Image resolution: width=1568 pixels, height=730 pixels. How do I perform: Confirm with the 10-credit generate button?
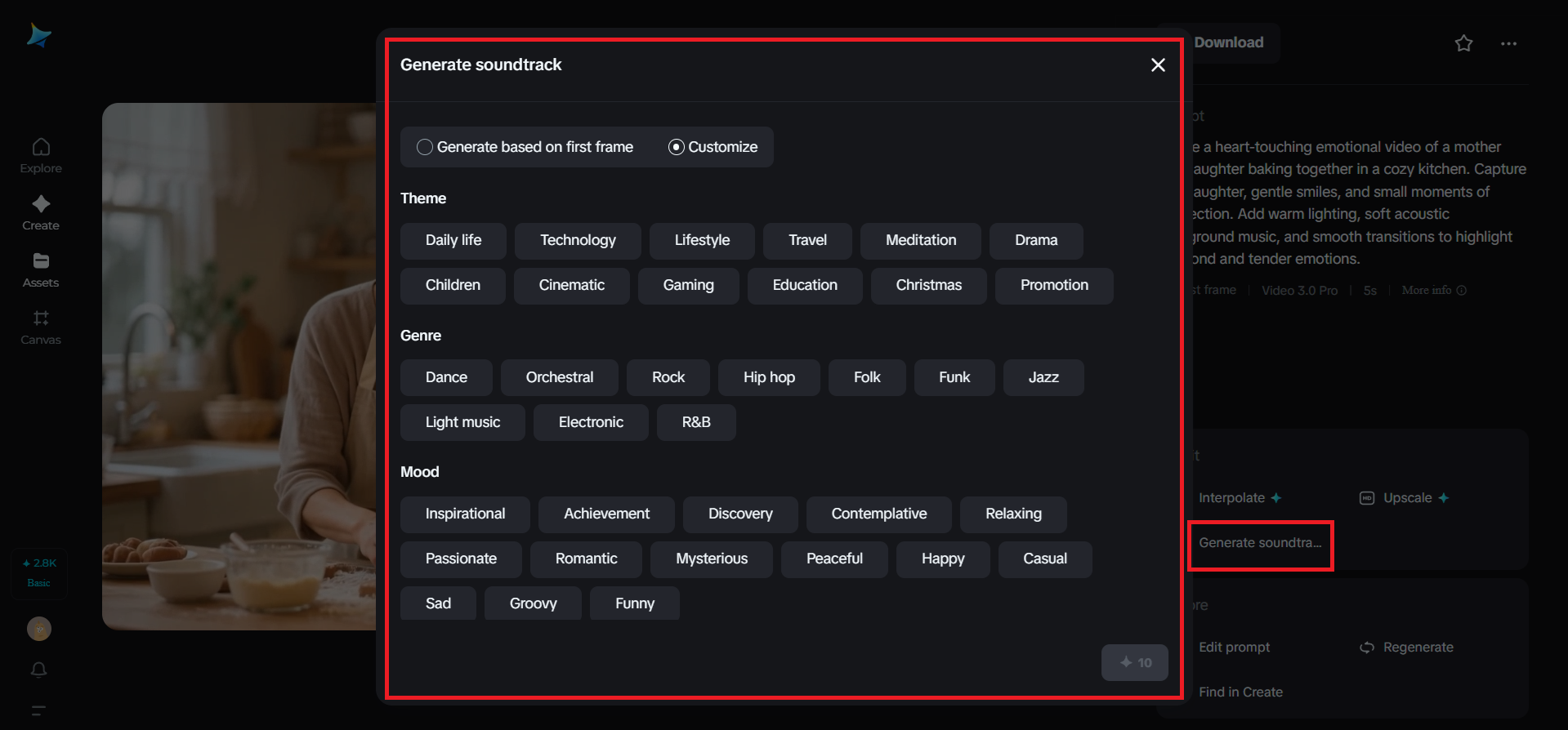[1134, 662]
